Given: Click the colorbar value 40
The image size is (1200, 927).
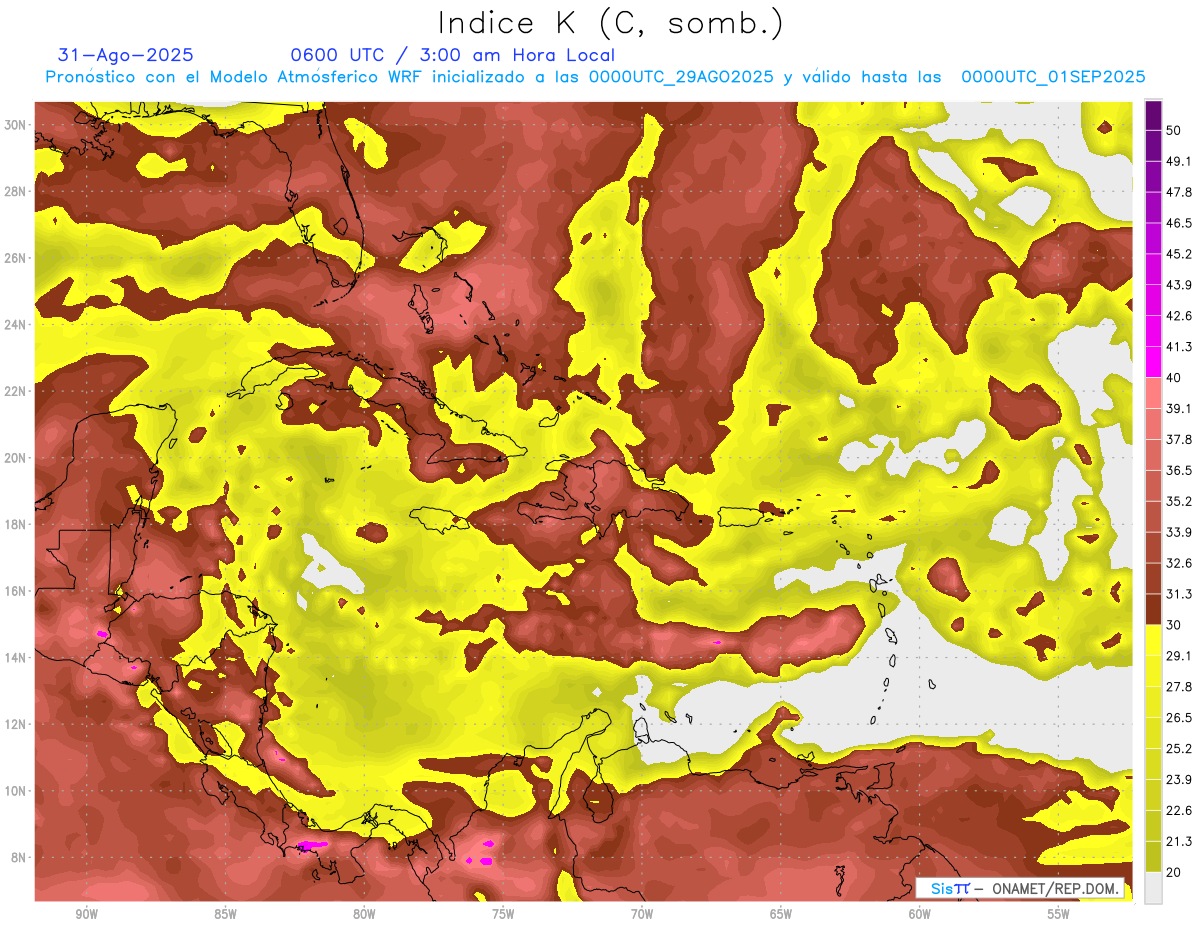Looking at the screenshot, I should pyautogui.click(x=1174, y=378).
